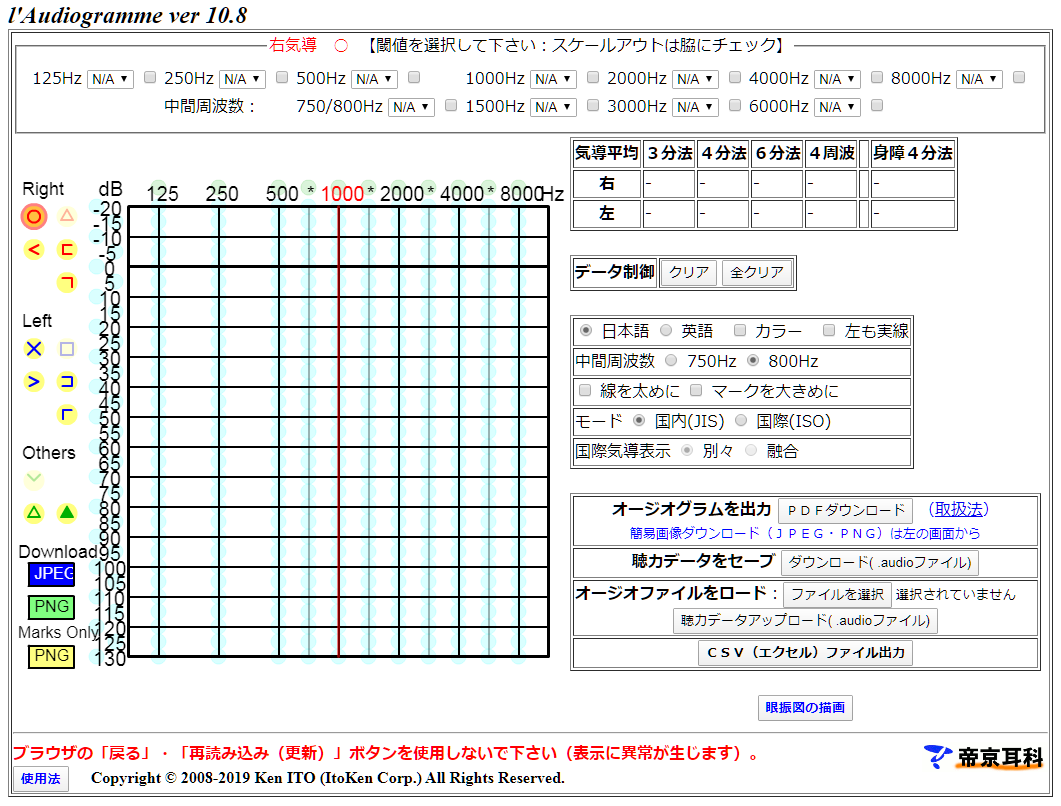
Task: Click the 3分法 column header
Action: 669,154
